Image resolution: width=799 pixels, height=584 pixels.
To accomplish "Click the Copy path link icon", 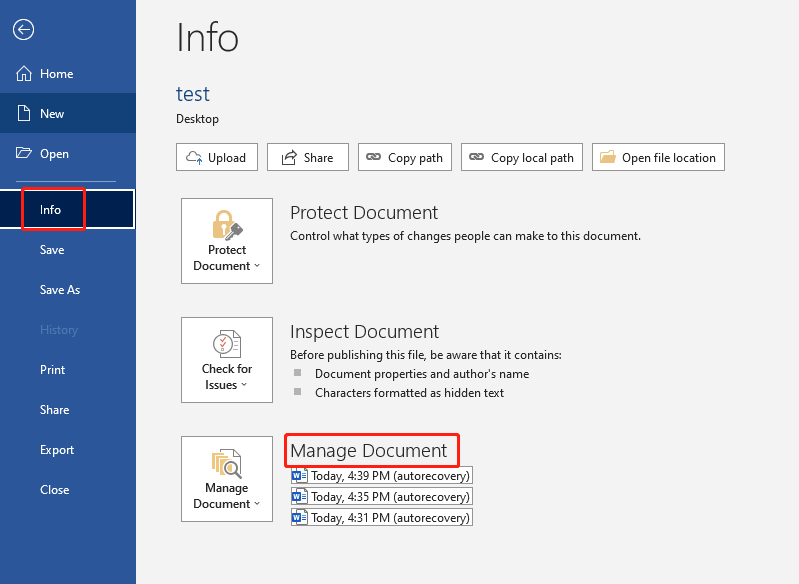I will (x=374, y=158).
